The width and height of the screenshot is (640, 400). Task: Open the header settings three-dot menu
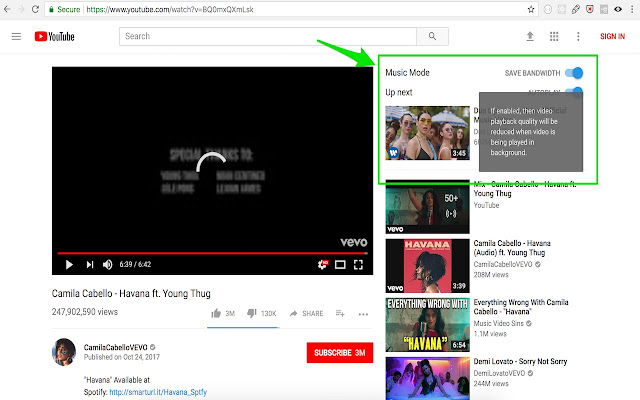click(578, 36)
